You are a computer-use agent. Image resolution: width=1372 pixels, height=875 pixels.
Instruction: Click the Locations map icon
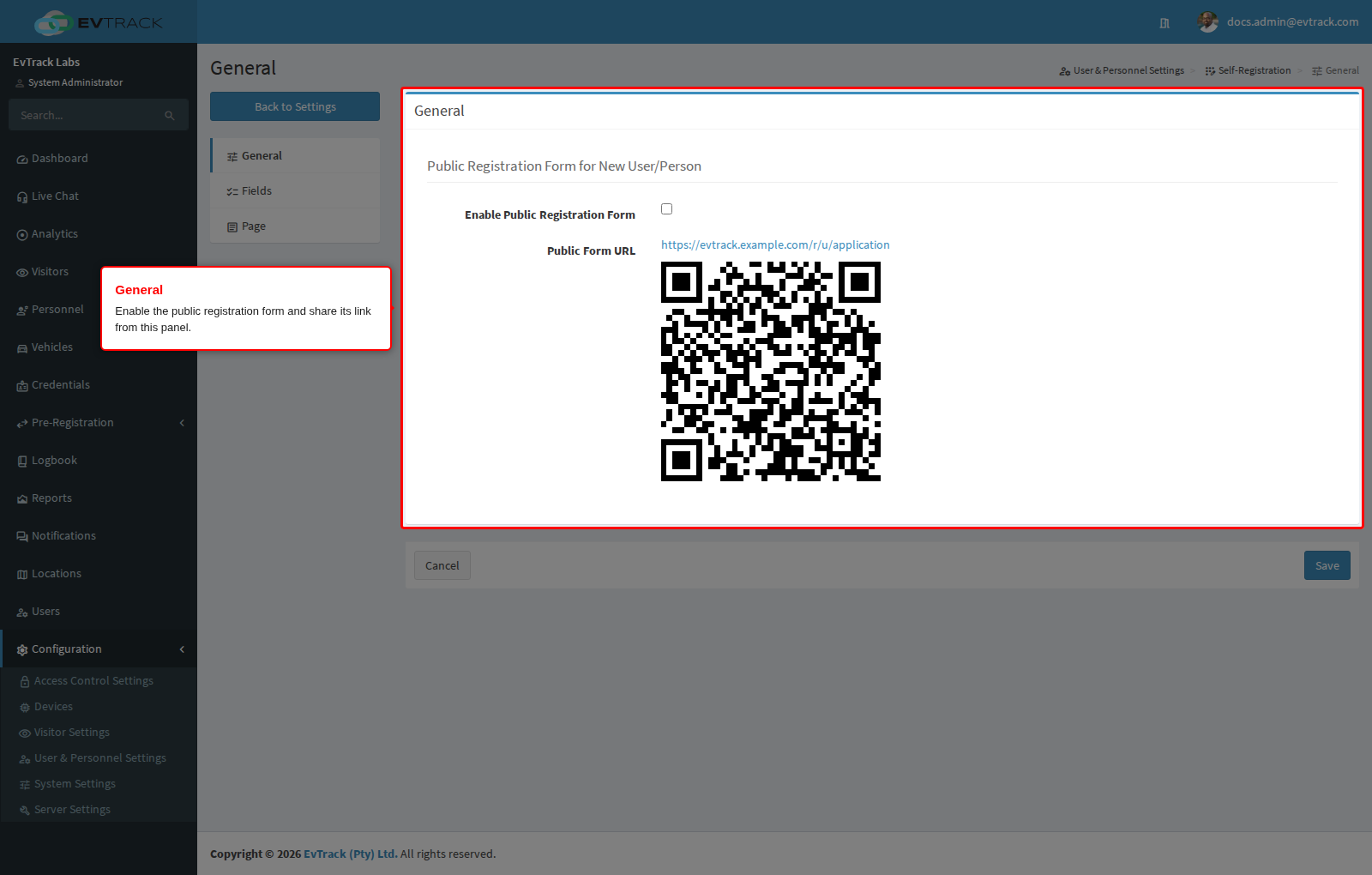pos(22,575)
